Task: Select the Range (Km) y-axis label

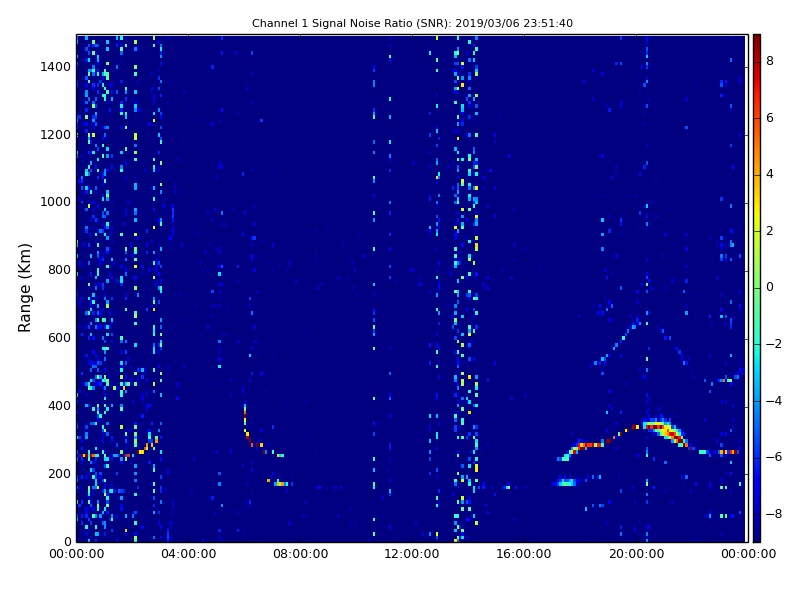Action: click(x=24, y=288)
